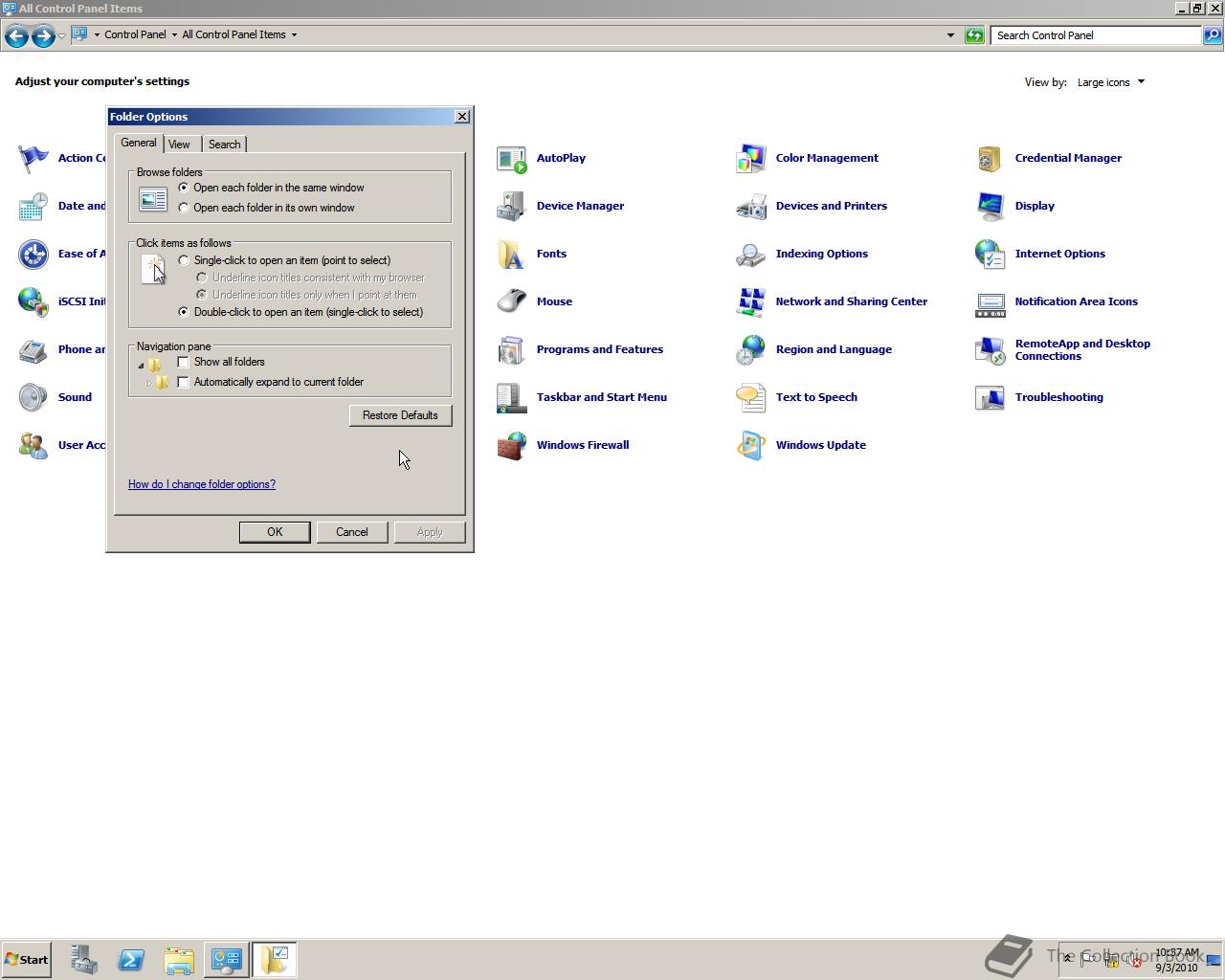This screenshot has height=980, width=1225.
Task: Select Open each folder in its own window
Action: point(184,208)
